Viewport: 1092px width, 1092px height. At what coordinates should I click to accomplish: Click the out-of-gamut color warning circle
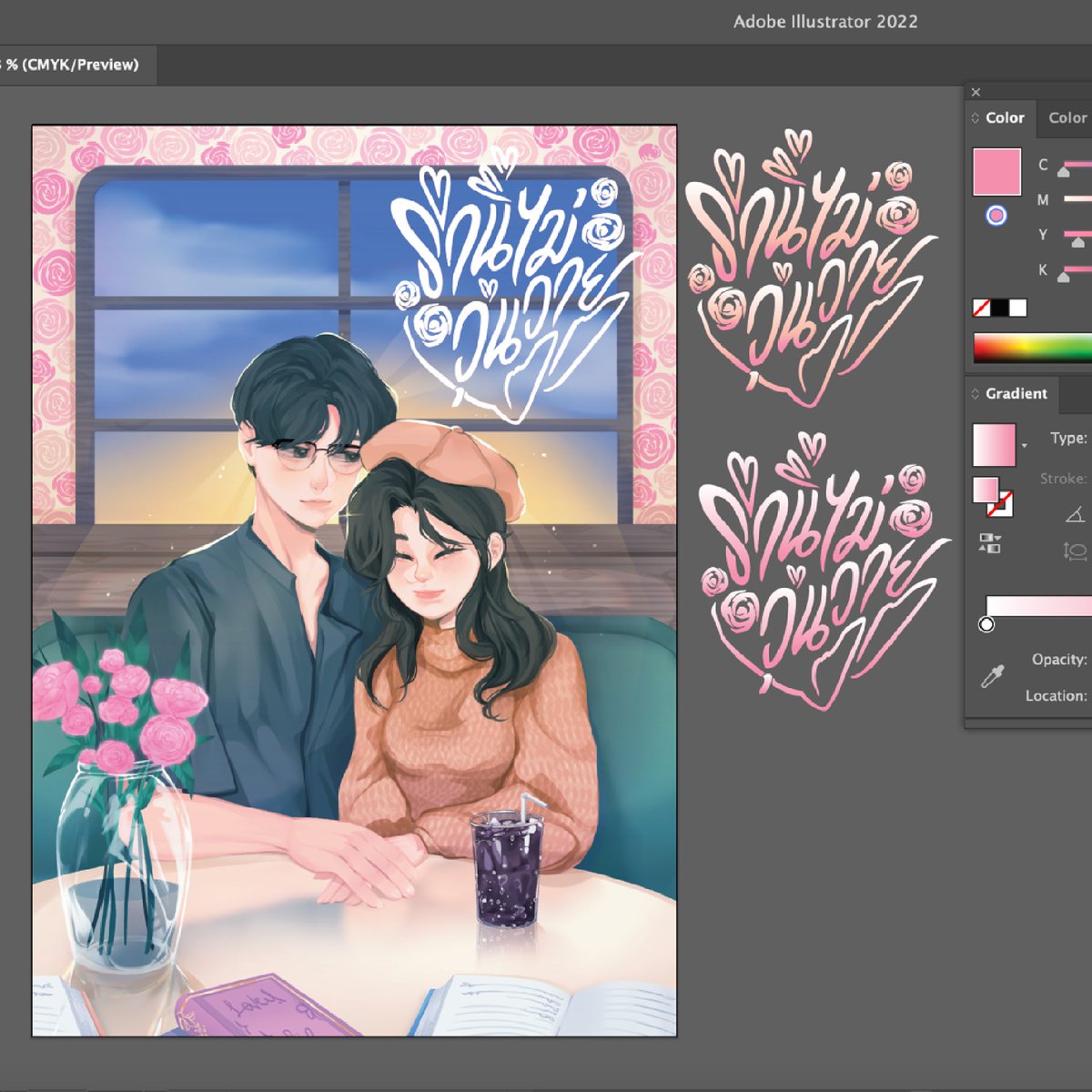point(996,216)
